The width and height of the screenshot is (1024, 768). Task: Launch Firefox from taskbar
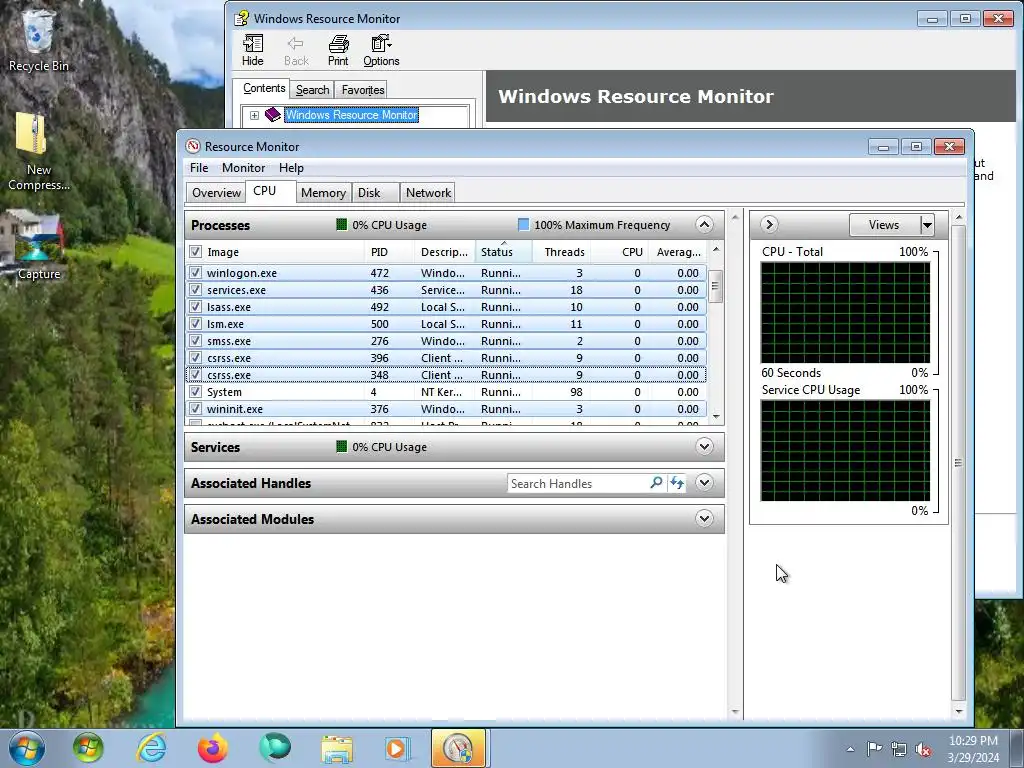pos(213,748)
